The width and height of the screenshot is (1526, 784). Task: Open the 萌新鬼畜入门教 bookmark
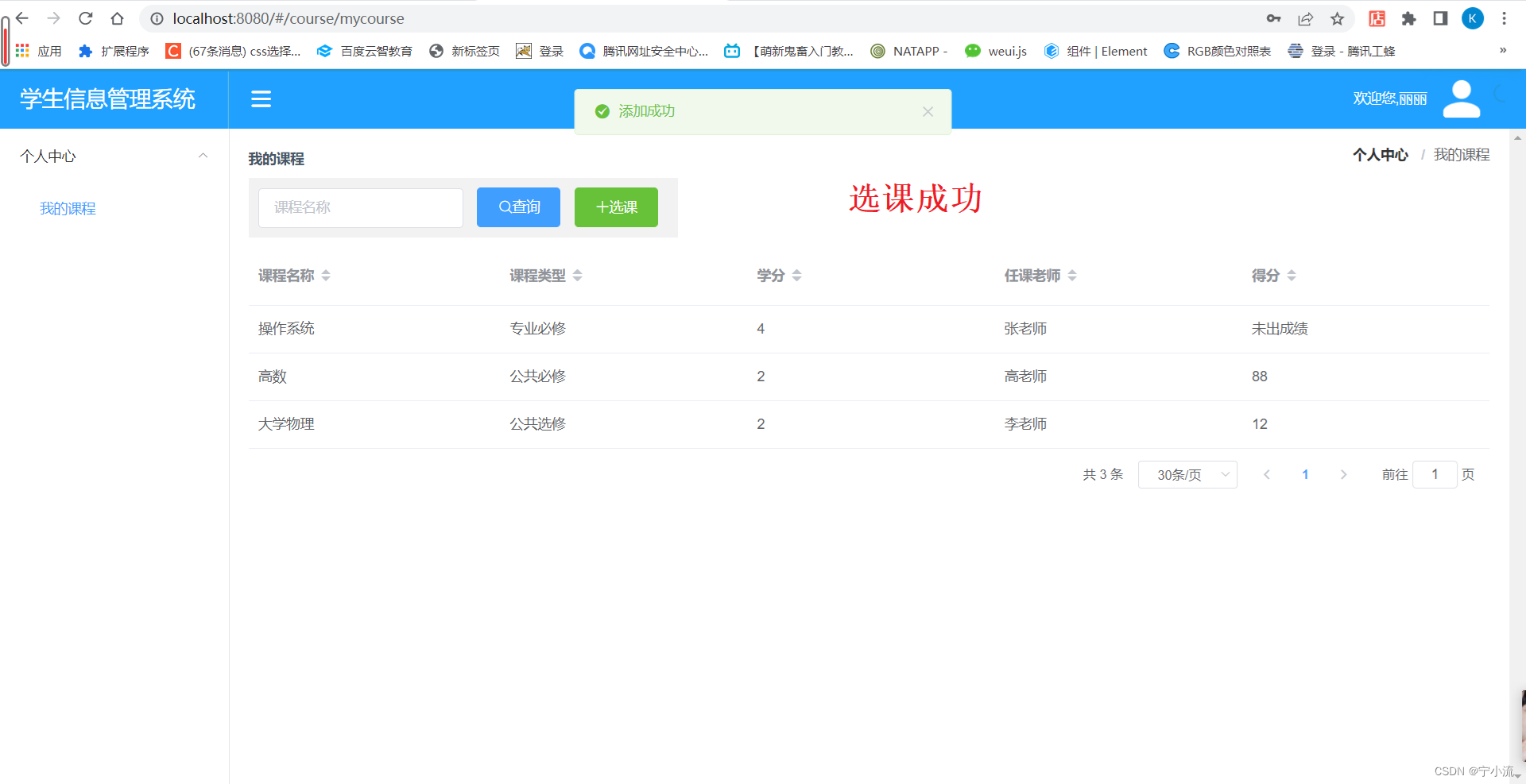click(788, 51)
